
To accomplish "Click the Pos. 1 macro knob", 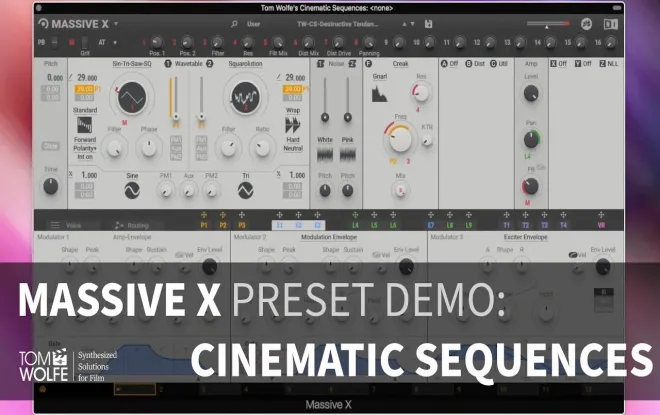I will (x=157, y=42).
